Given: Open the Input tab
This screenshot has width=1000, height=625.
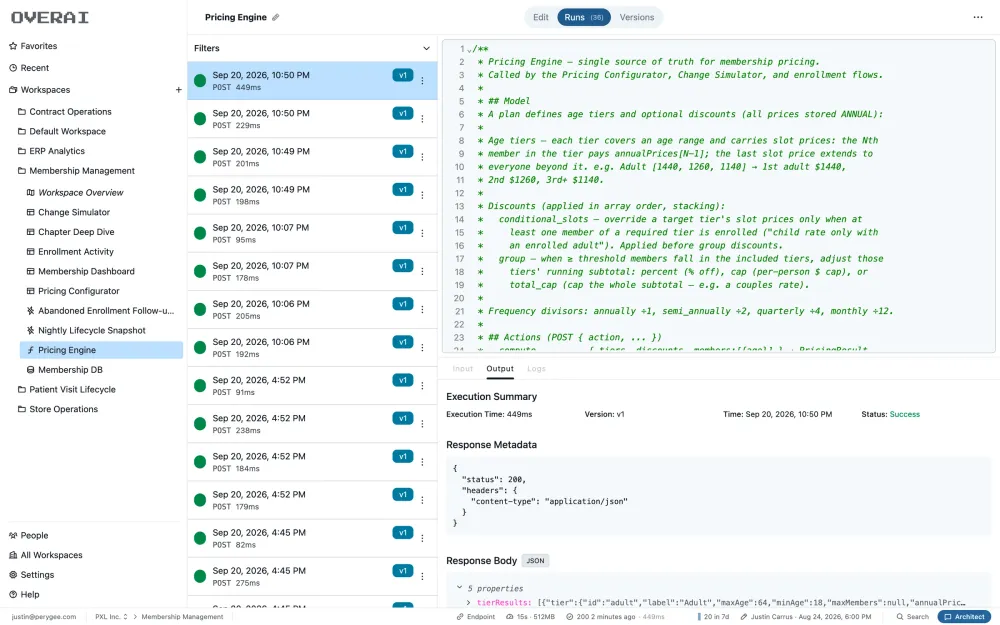Looking at the screenshot, I should [462, 369].
